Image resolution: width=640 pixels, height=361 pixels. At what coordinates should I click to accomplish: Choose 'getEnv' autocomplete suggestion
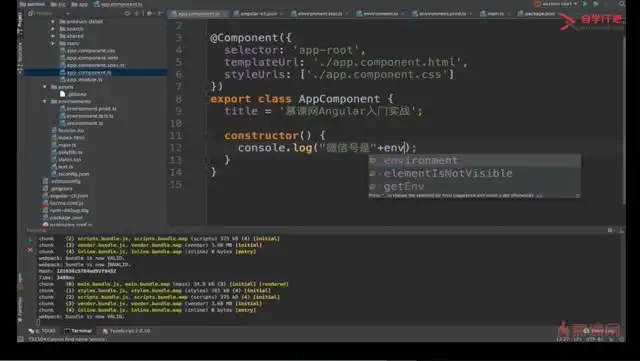[474, 186]
